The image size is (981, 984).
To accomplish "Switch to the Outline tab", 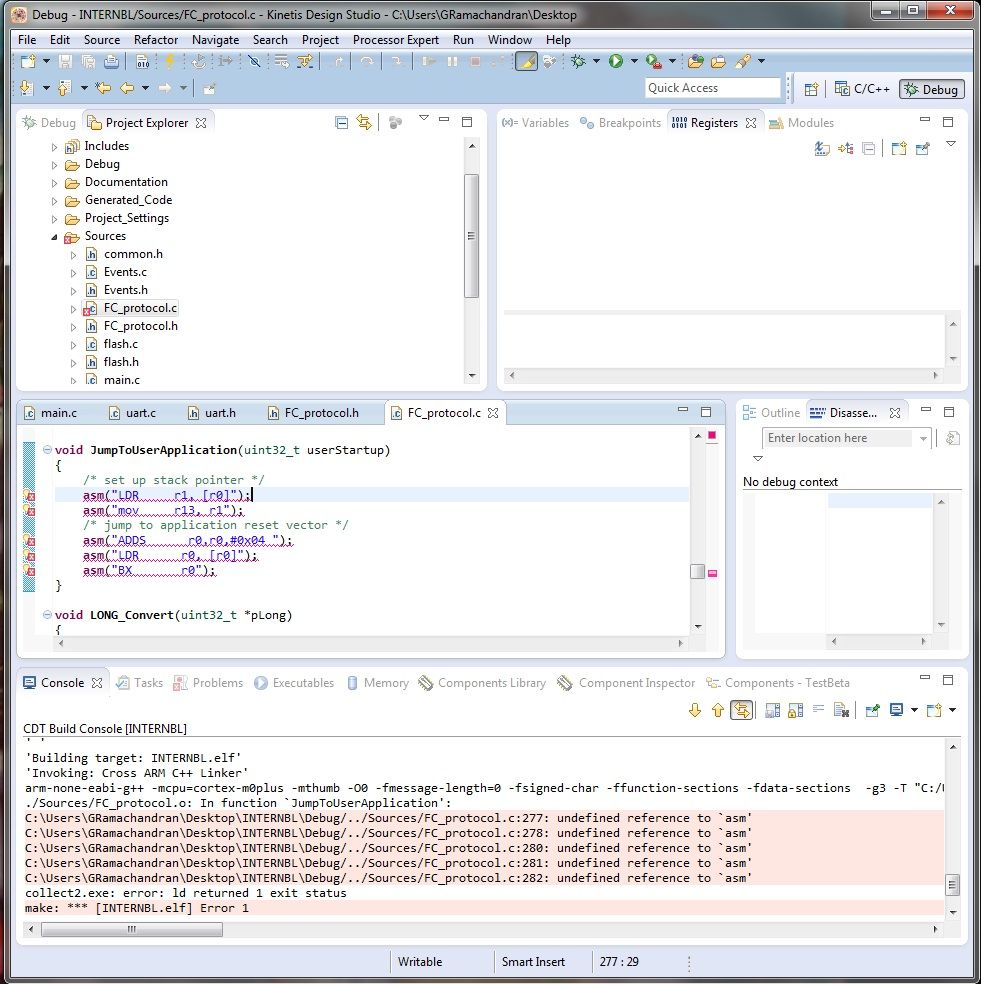I will click(771, 413).
